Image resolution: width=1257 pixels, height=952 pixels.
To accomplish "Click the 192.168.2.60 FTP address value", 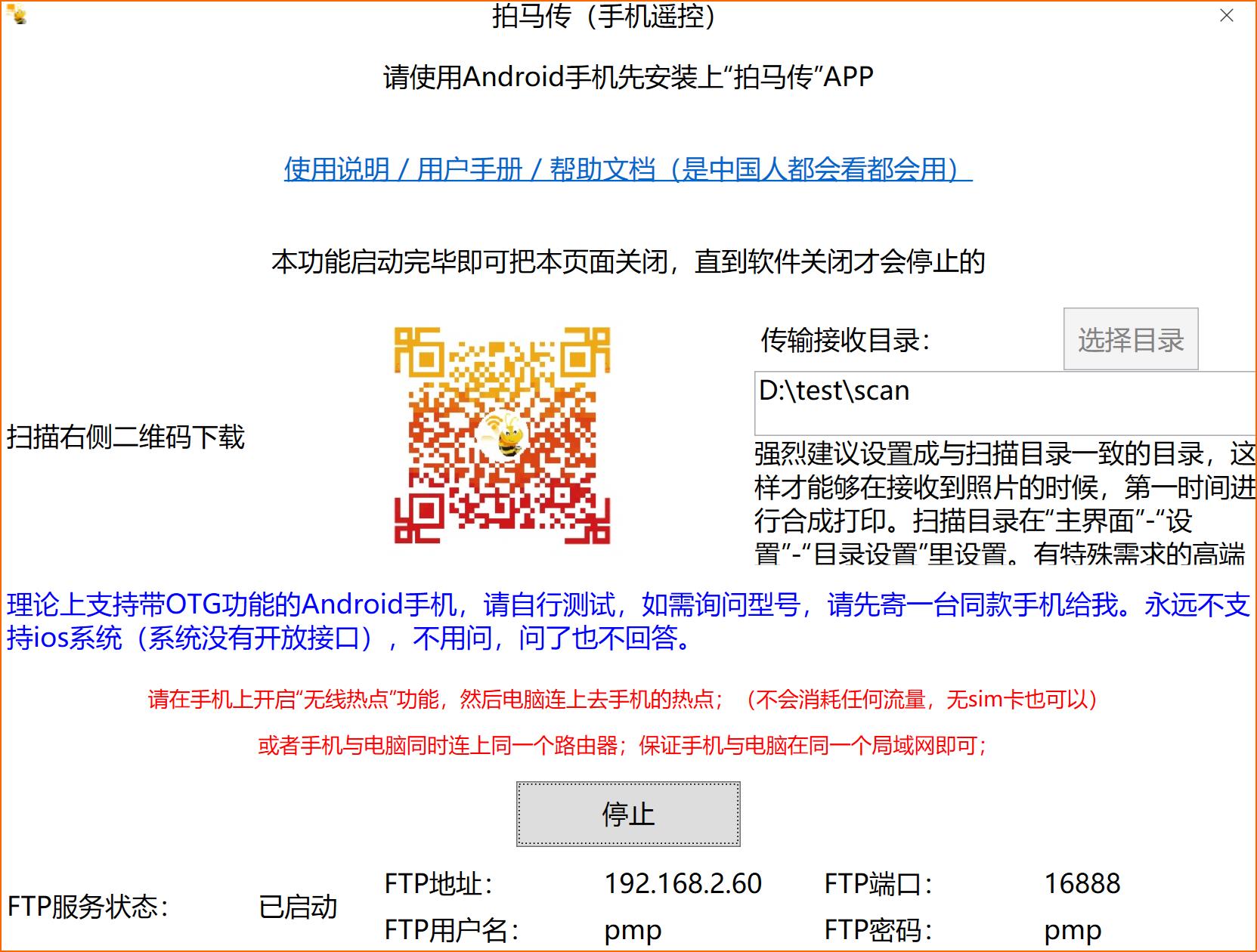I will pos(683,883).
